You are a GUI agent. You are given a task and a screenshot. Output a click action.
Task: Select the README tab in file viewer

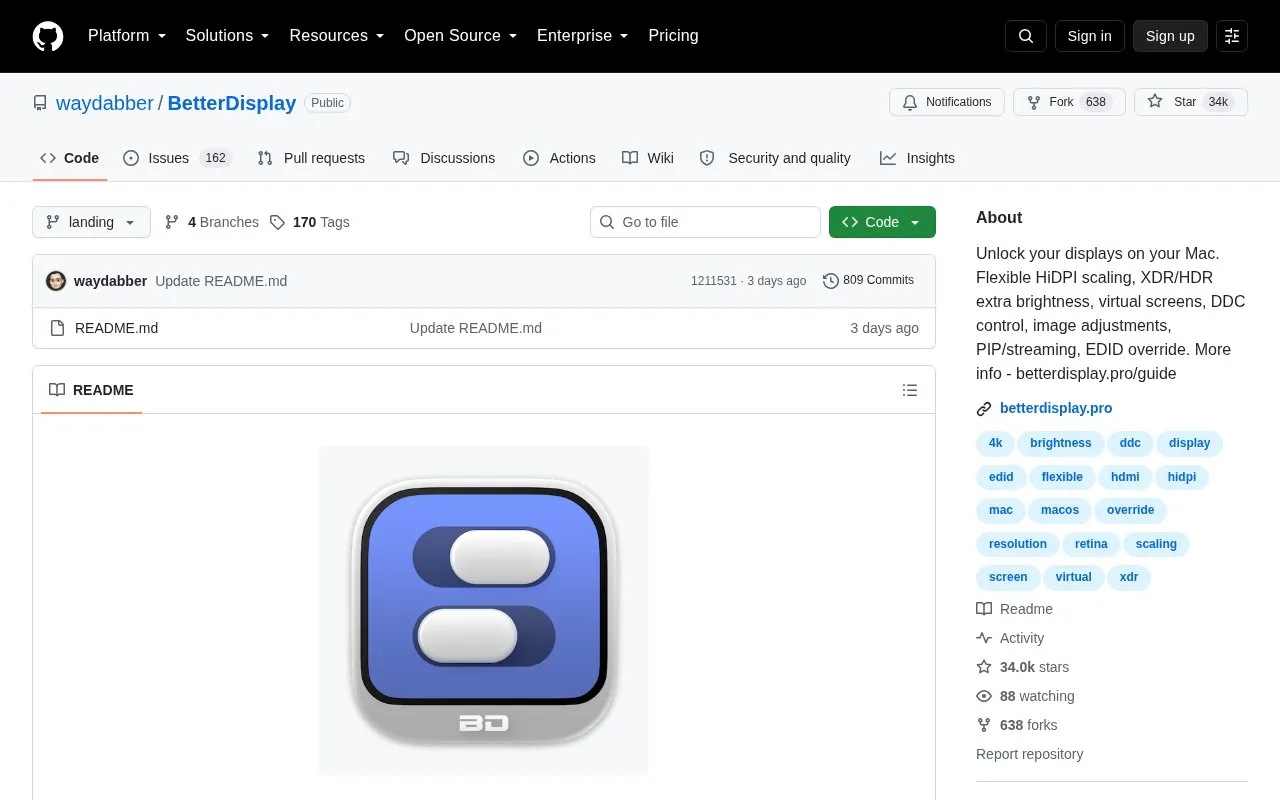coord(91,390)
